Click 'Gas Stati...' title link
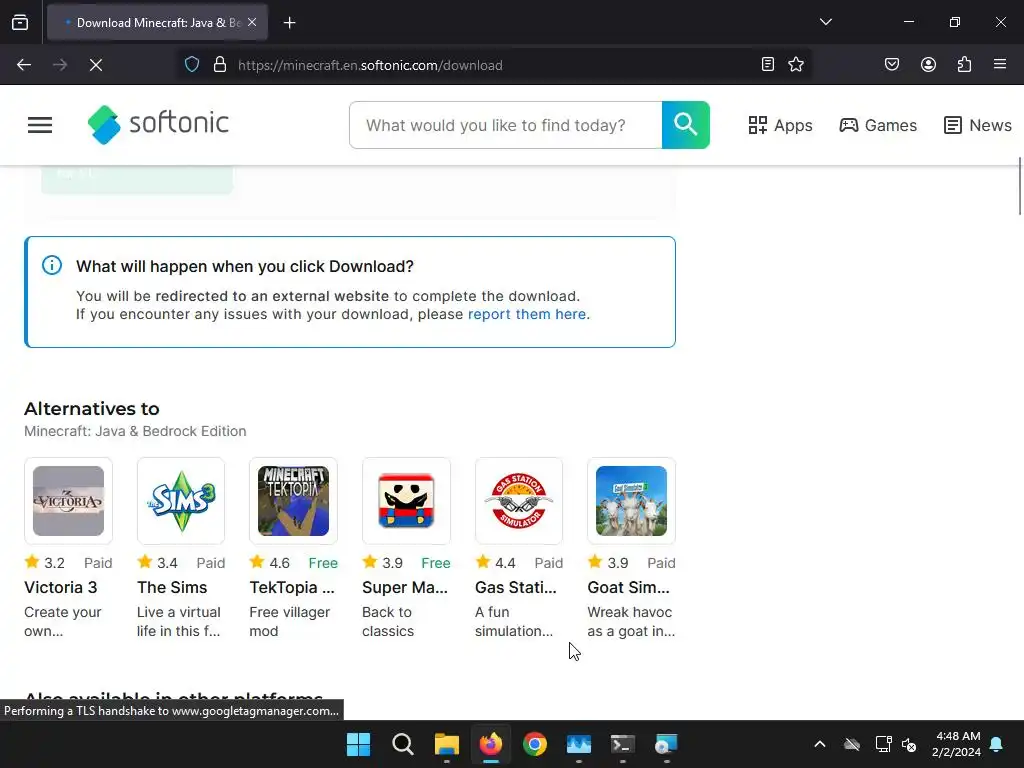Screen dimensions: 1024x768 tap(516, 587)
